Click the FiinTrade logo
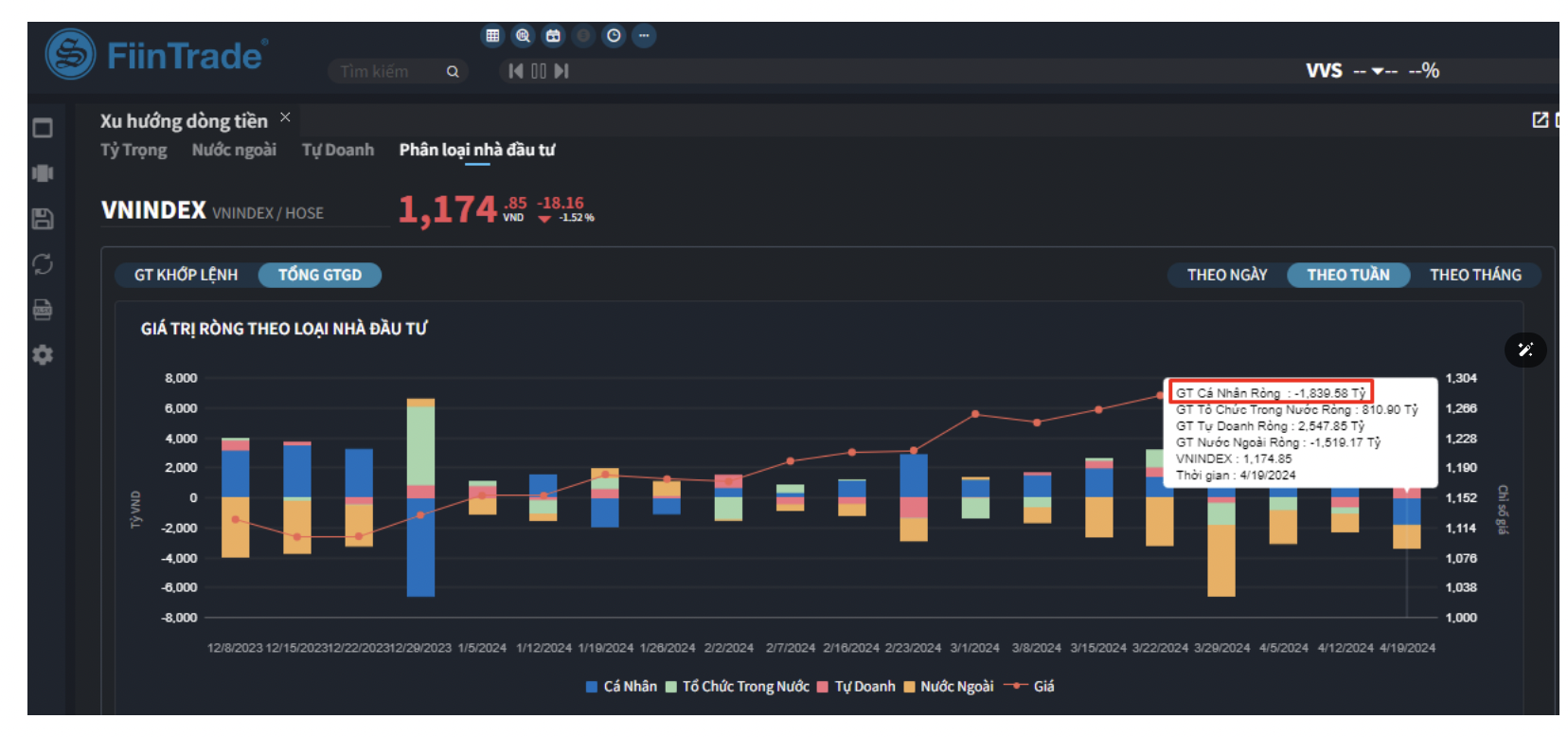The height and width of the screenshot is (737, 1568). pos(156,55)
